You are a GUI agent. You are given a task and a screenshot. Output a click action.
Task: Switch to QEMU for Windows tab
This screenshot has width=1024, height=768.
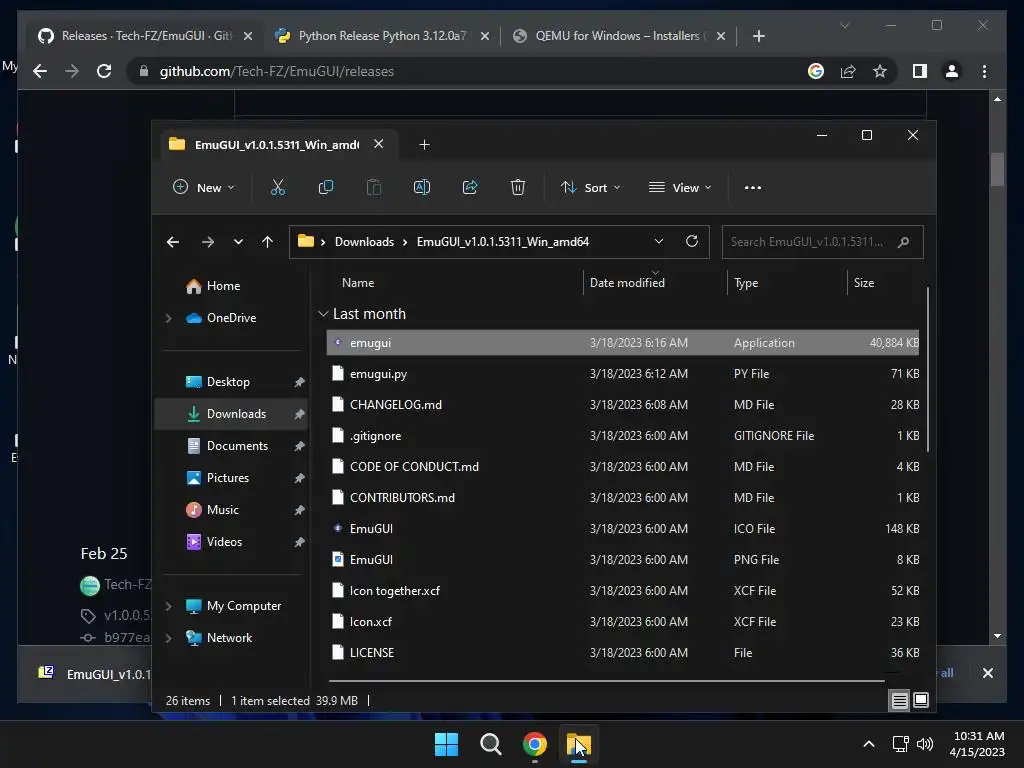click(620, 36)
